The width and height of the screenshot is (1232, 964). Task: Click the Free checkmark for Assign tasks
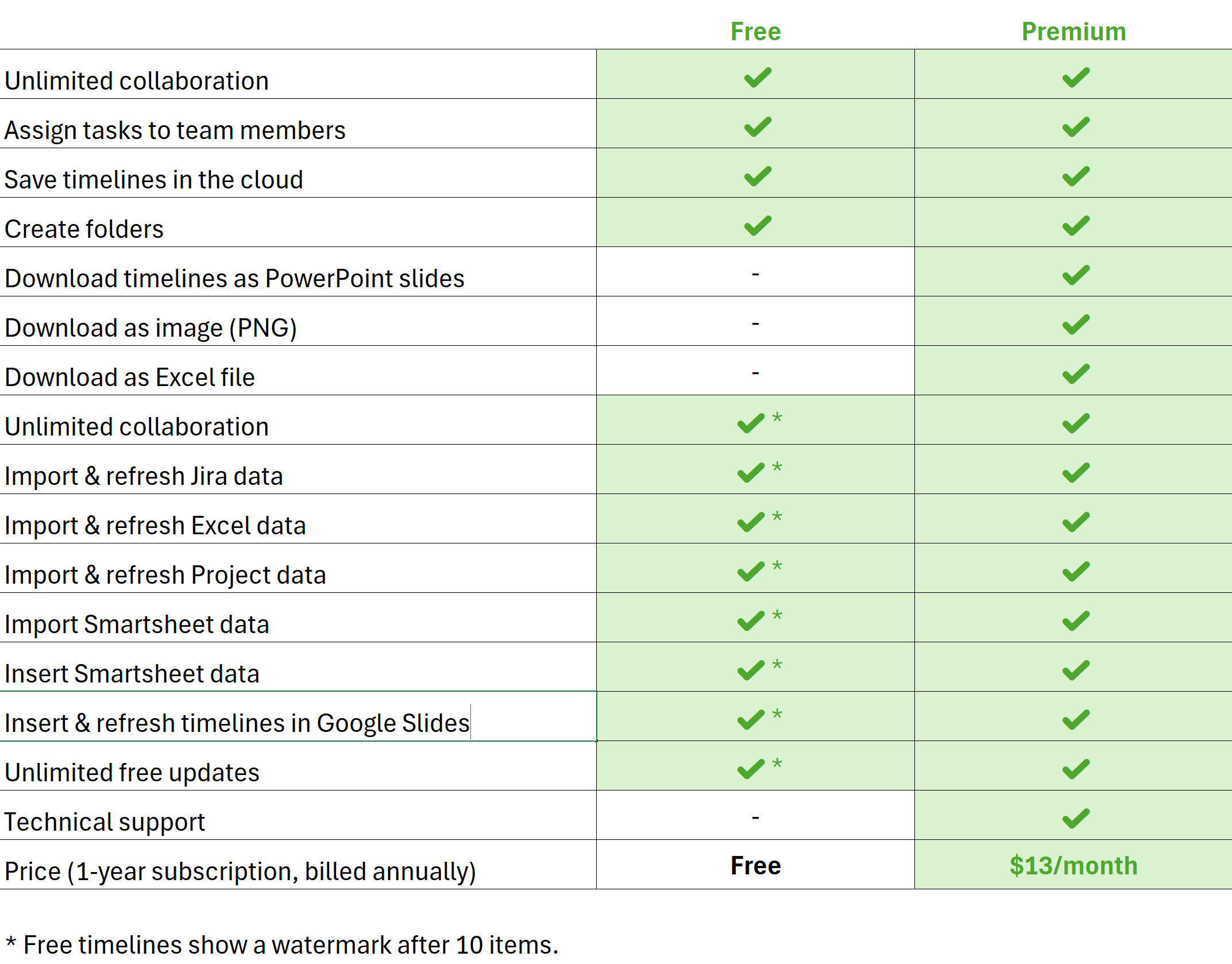[x=758, y=127]
